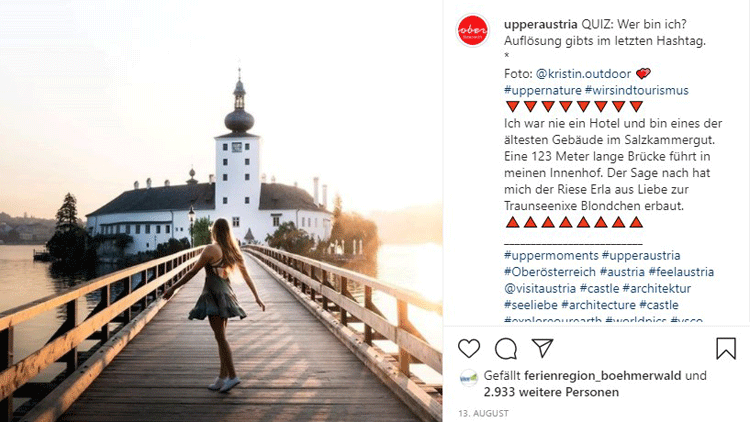The height and width of the screenshot is (422, 750).
Task: Open the #uppernature hashtag
Action: [542, 90]
